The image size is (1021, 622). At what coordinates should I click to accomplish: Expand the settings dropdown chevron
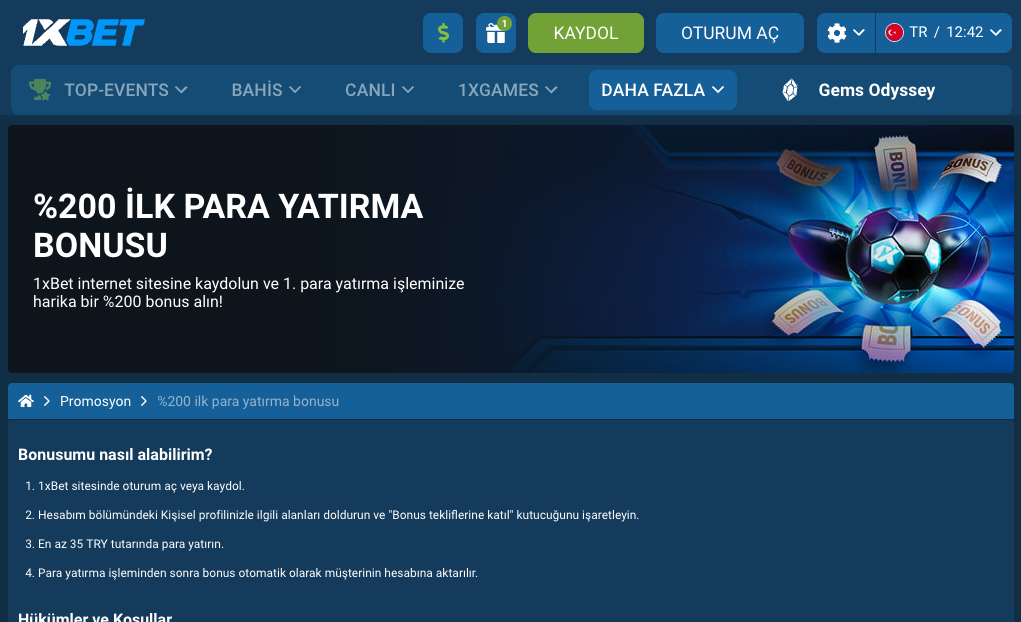click(859, 33)
